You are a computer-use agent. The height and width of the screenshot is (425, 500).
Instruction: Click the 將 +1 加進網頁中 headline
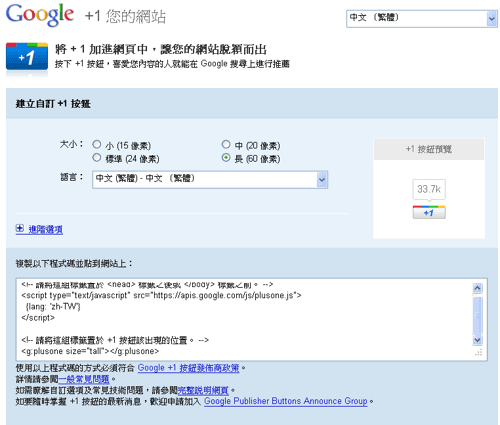pyautogui.click(x=161, y=49)
